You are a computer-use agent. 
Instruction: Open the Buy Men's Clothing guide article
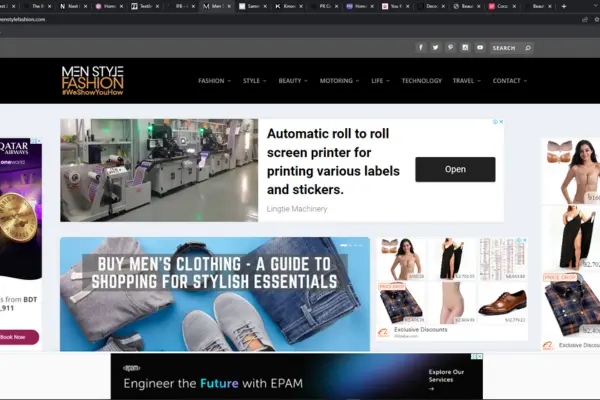click(x=215, y=294)
